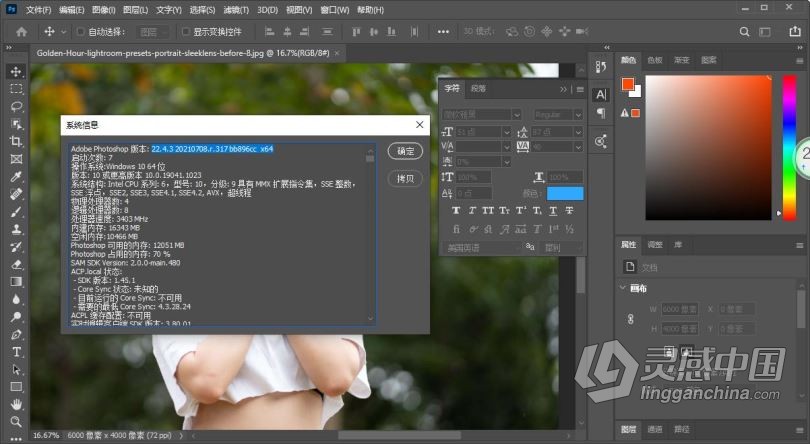Click the Share icon top right

coord(795,32)
